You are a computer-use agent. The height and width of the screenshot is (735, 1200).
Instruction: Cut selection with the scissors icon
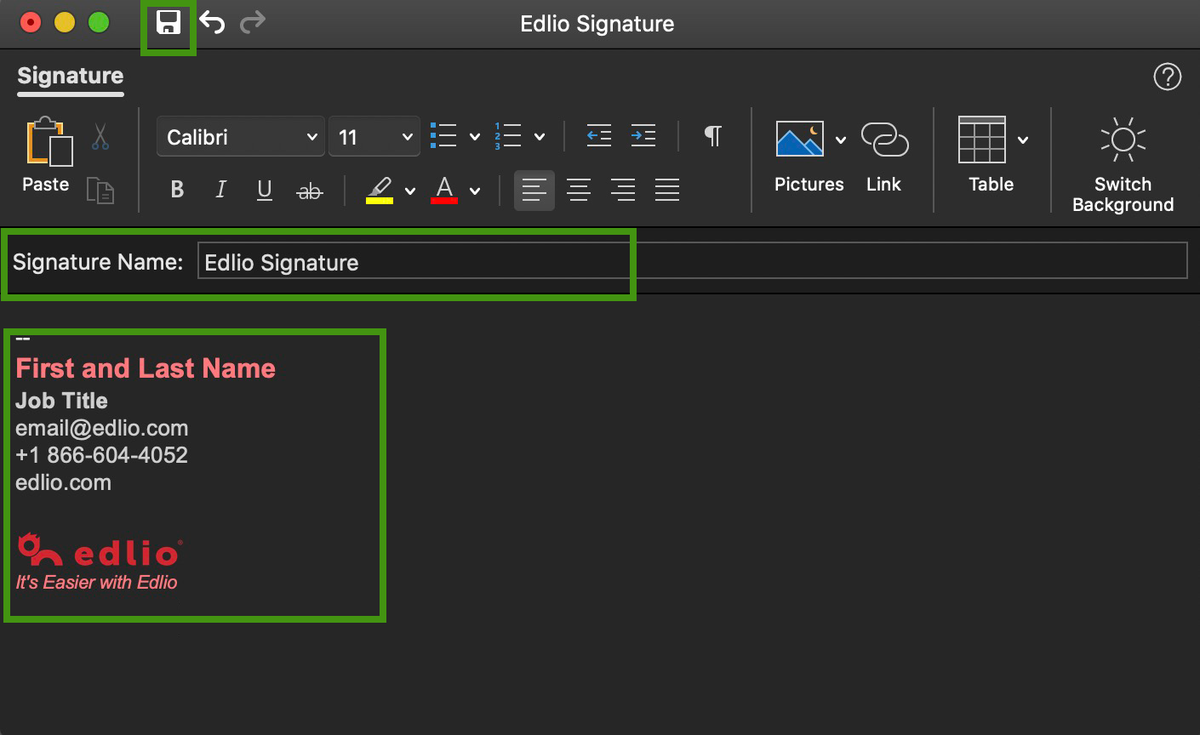100,137
